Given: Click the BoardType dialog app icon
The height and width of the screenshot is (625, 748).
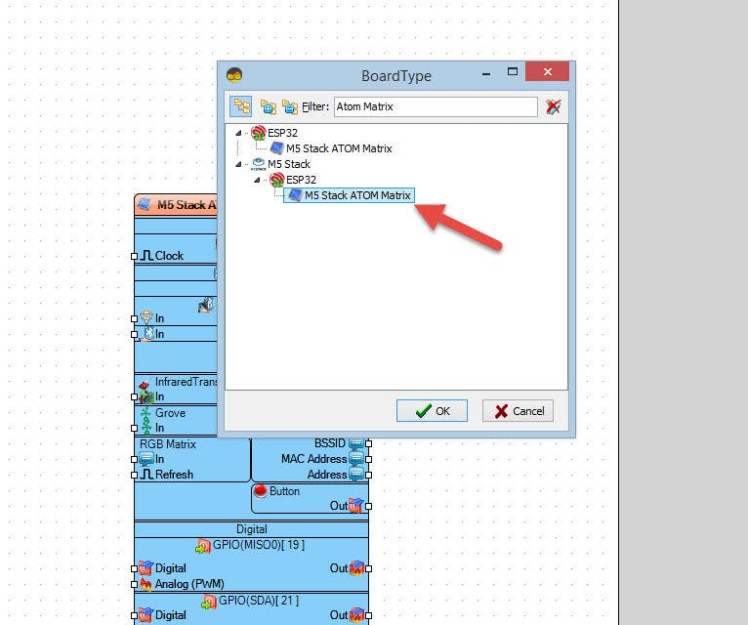Looking at the screenshot, I should pos(234,75).
